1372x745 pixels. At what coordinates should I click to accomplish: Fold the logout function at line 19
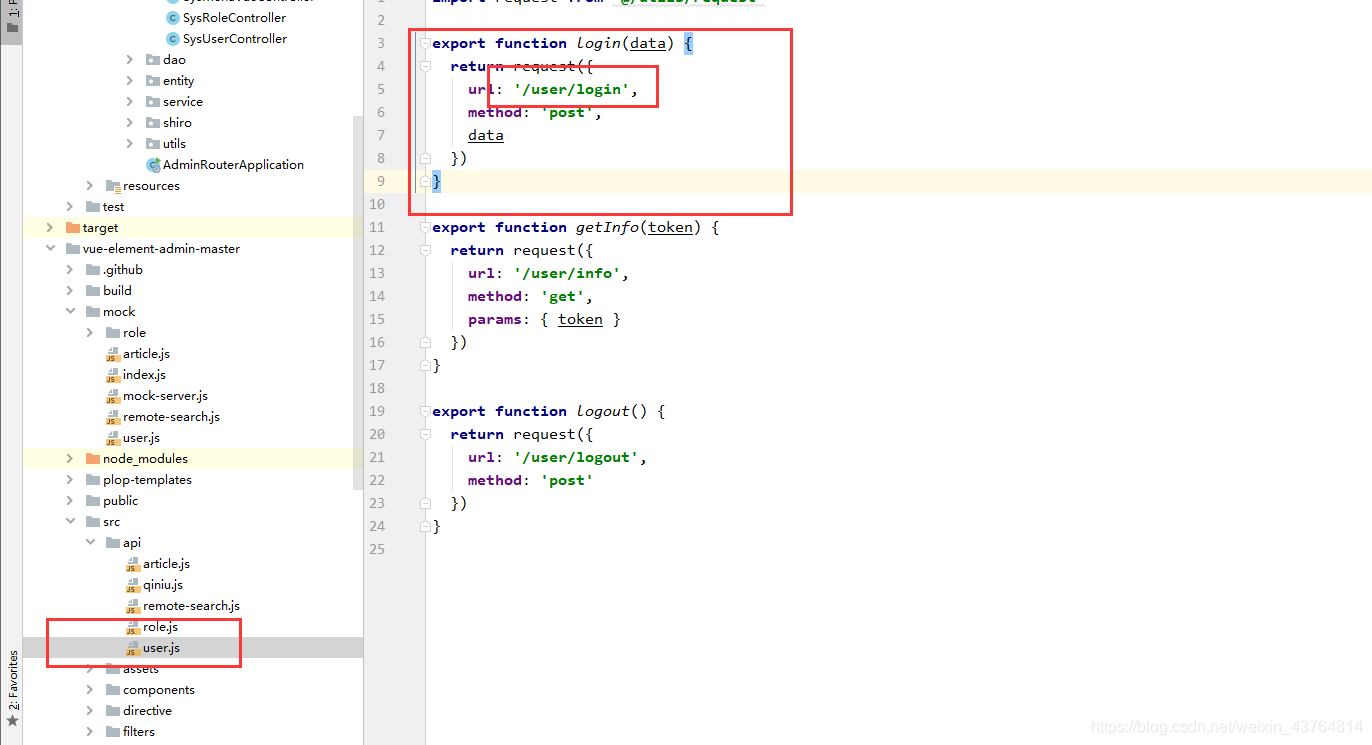pyautogui.click(x=425, y=411)
